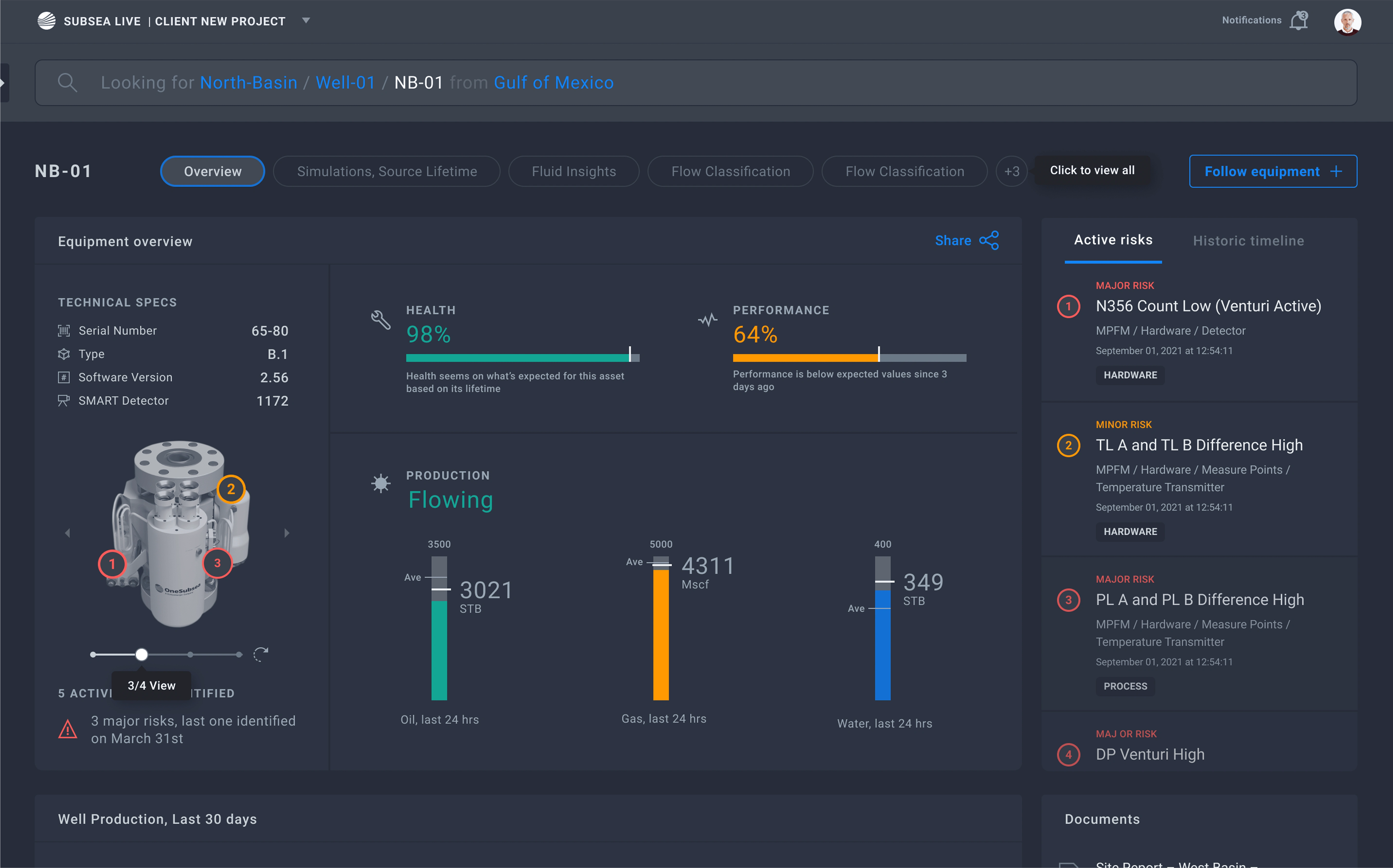The image size is (1393, 868).
Task: Expand the left sidebar arrow handle
Action: (x=3, y=83)
